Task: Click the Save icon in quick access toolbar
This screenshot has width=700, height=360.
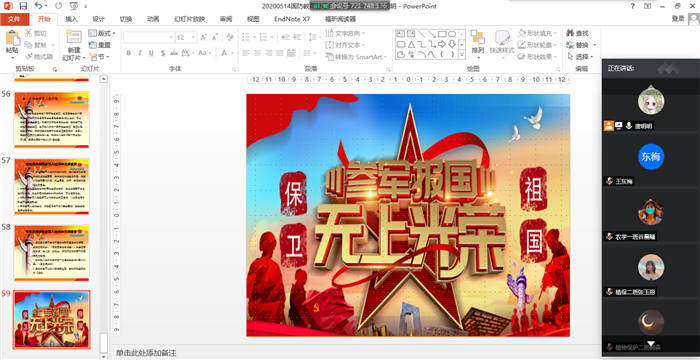Action: tap(23, 6)
